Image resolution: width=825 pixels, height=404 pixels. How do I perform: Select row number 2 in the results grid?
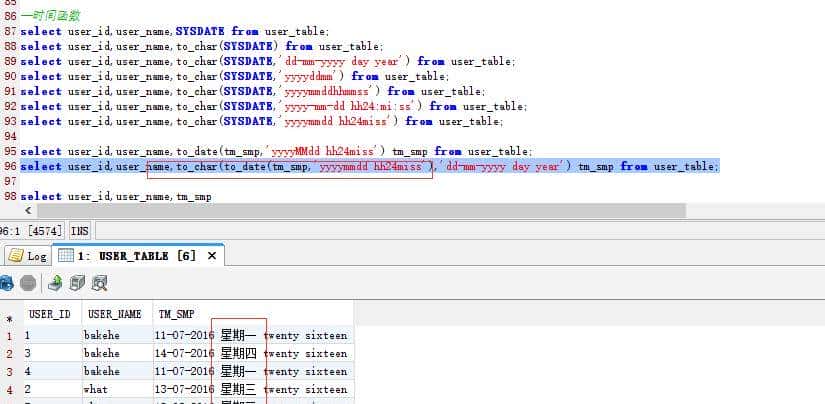[x=9, y=354]
